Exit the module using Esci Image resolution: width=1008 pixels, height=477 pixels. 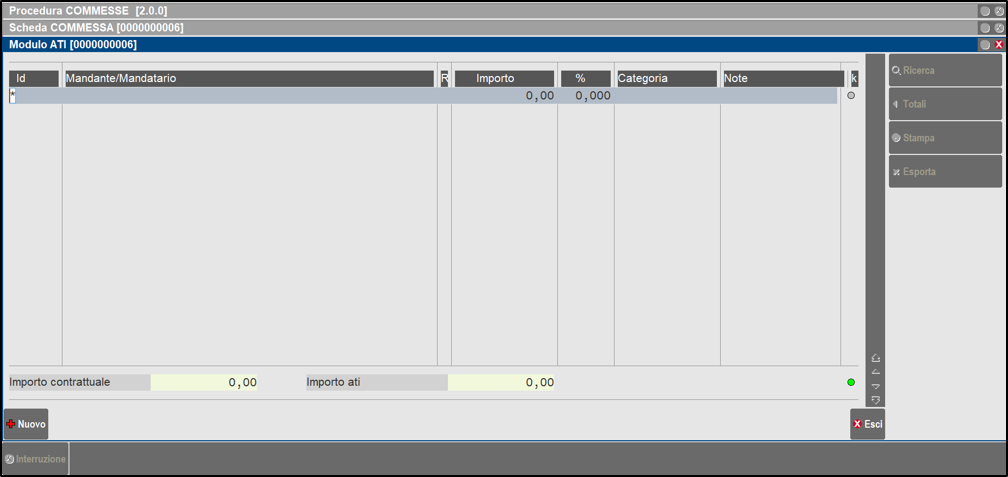(867, 424)
